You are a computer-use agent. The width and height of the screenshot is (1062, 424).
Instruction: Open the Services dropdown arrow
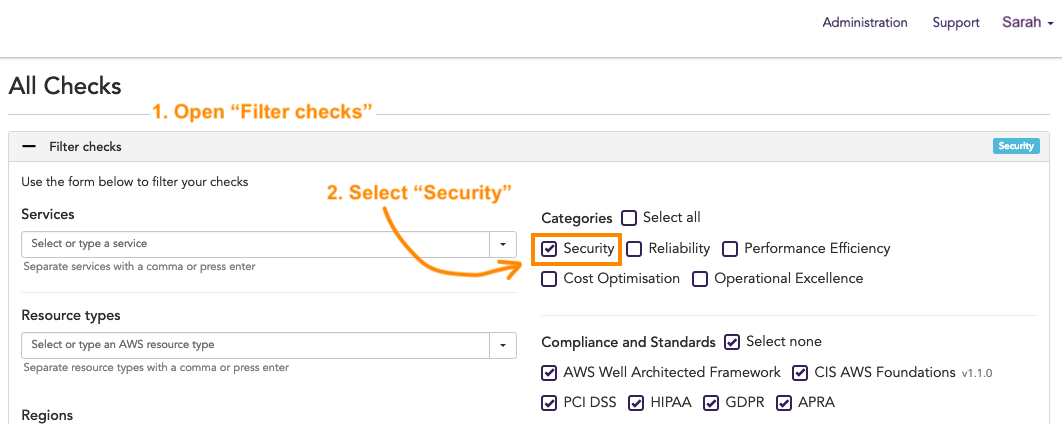coord(503,244)
